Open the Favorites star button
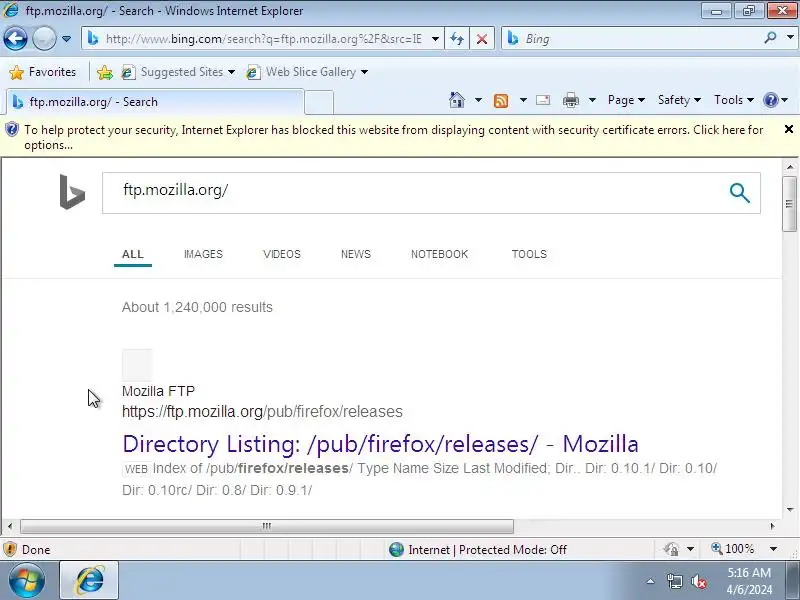 (43, 72)
